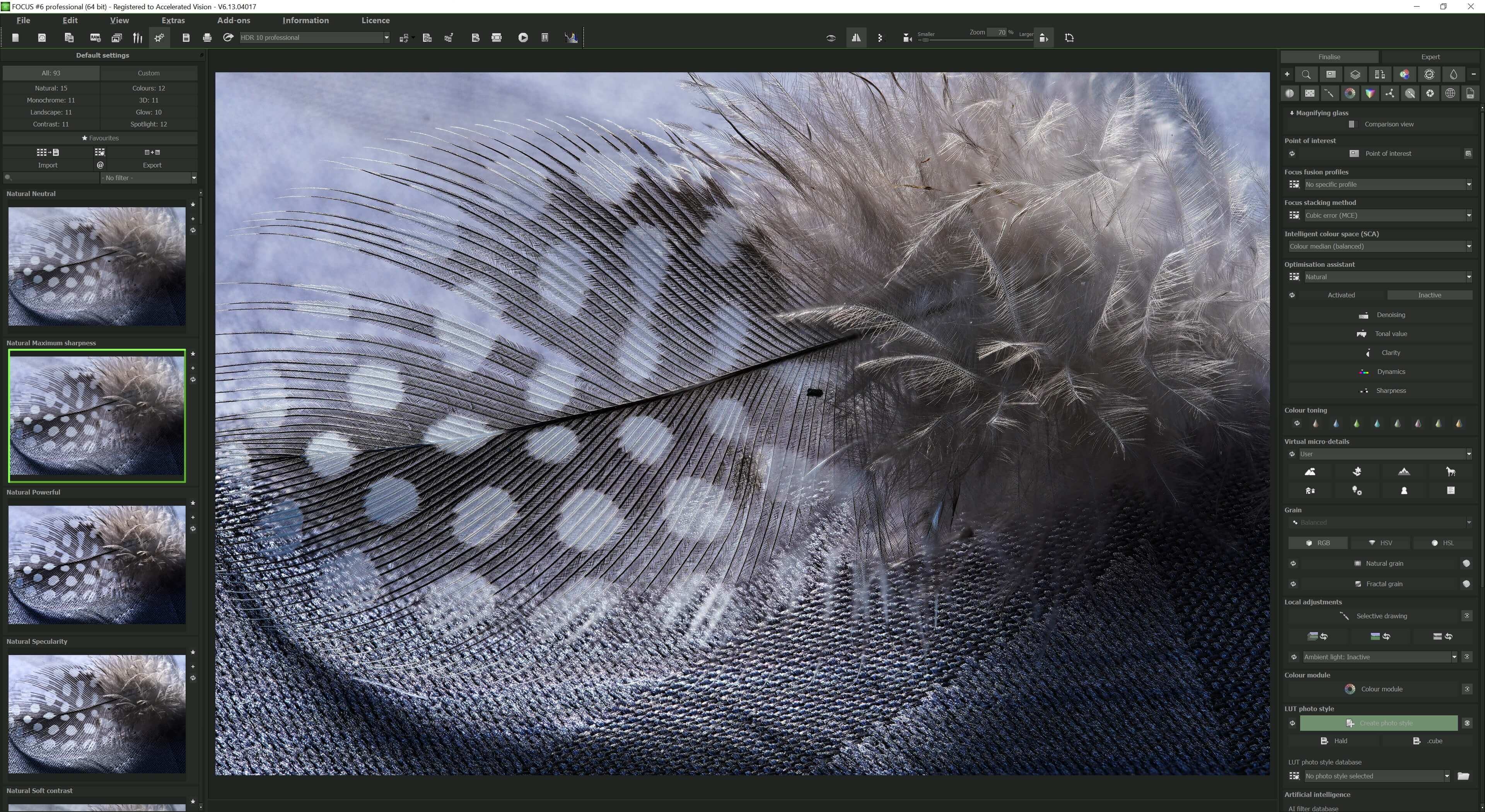
Task: Select the layers stack icon in right panel
Action: [x=1355, y=74]
